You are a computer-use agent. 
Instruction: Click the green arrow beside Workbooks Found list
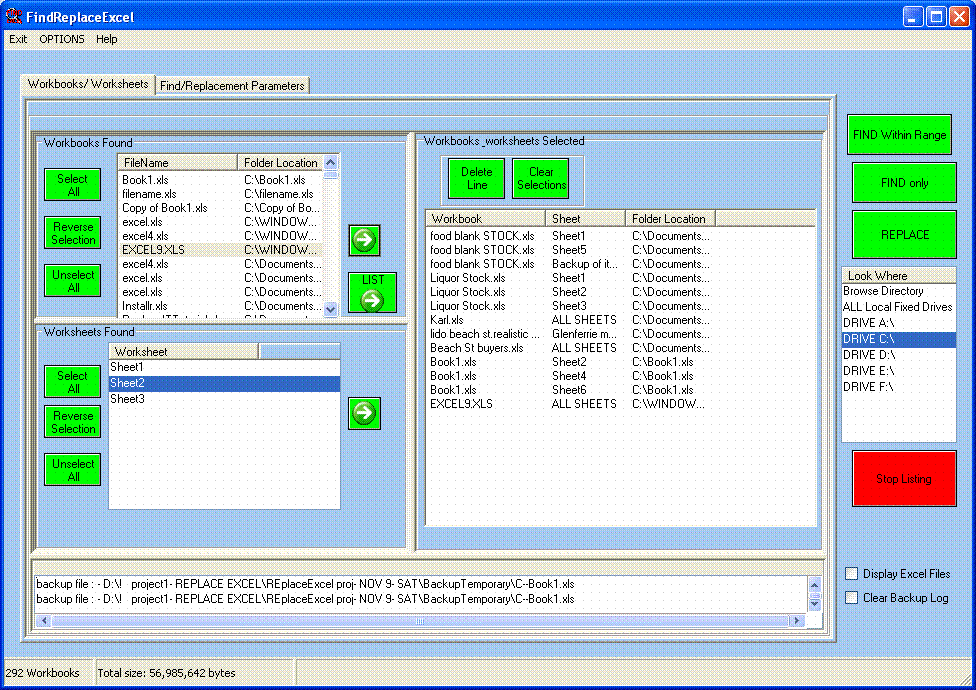[364, 240]
